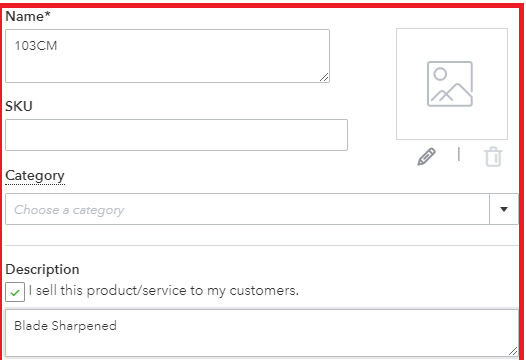
Task: Click the divider between pencil and trash
Action: point(459,154)
